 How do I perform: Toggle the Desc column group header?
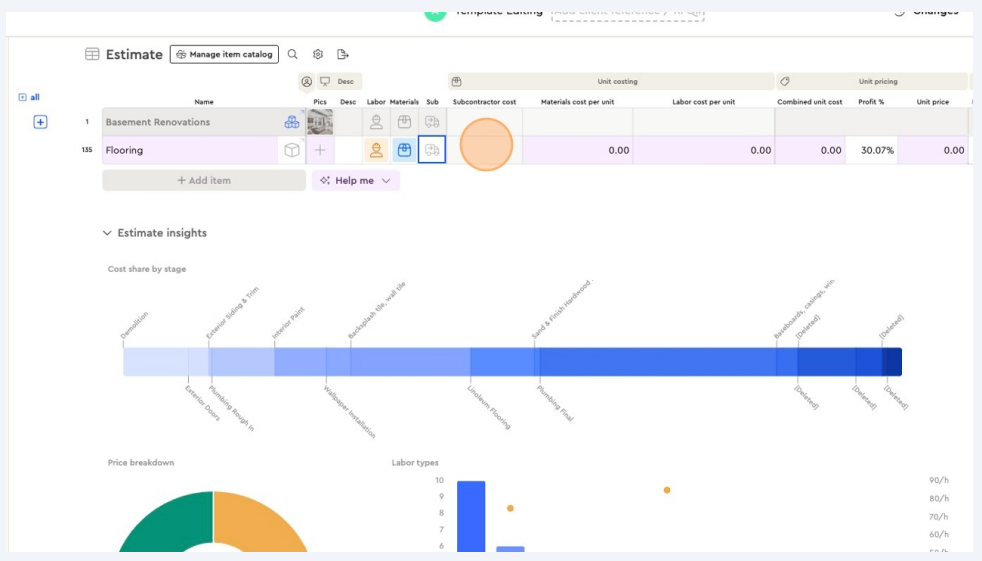tap(339, 82)
